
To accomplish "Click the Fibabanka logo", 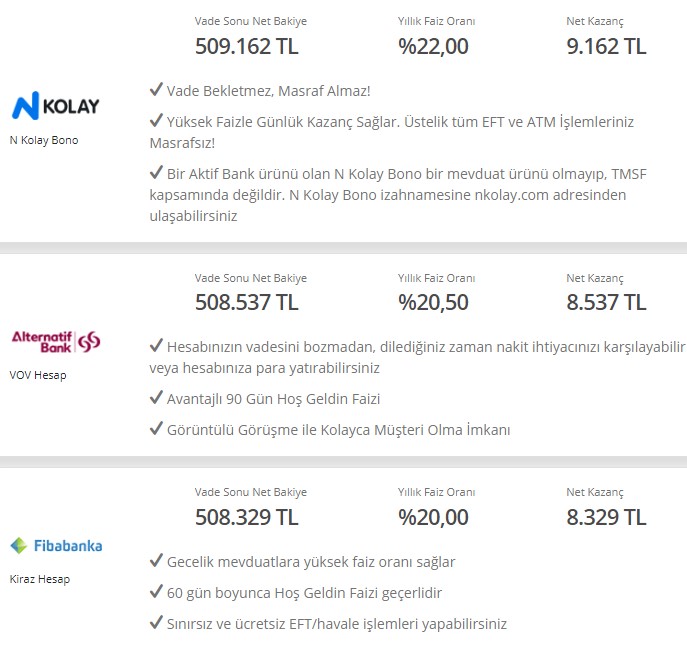I will [56, 545].
